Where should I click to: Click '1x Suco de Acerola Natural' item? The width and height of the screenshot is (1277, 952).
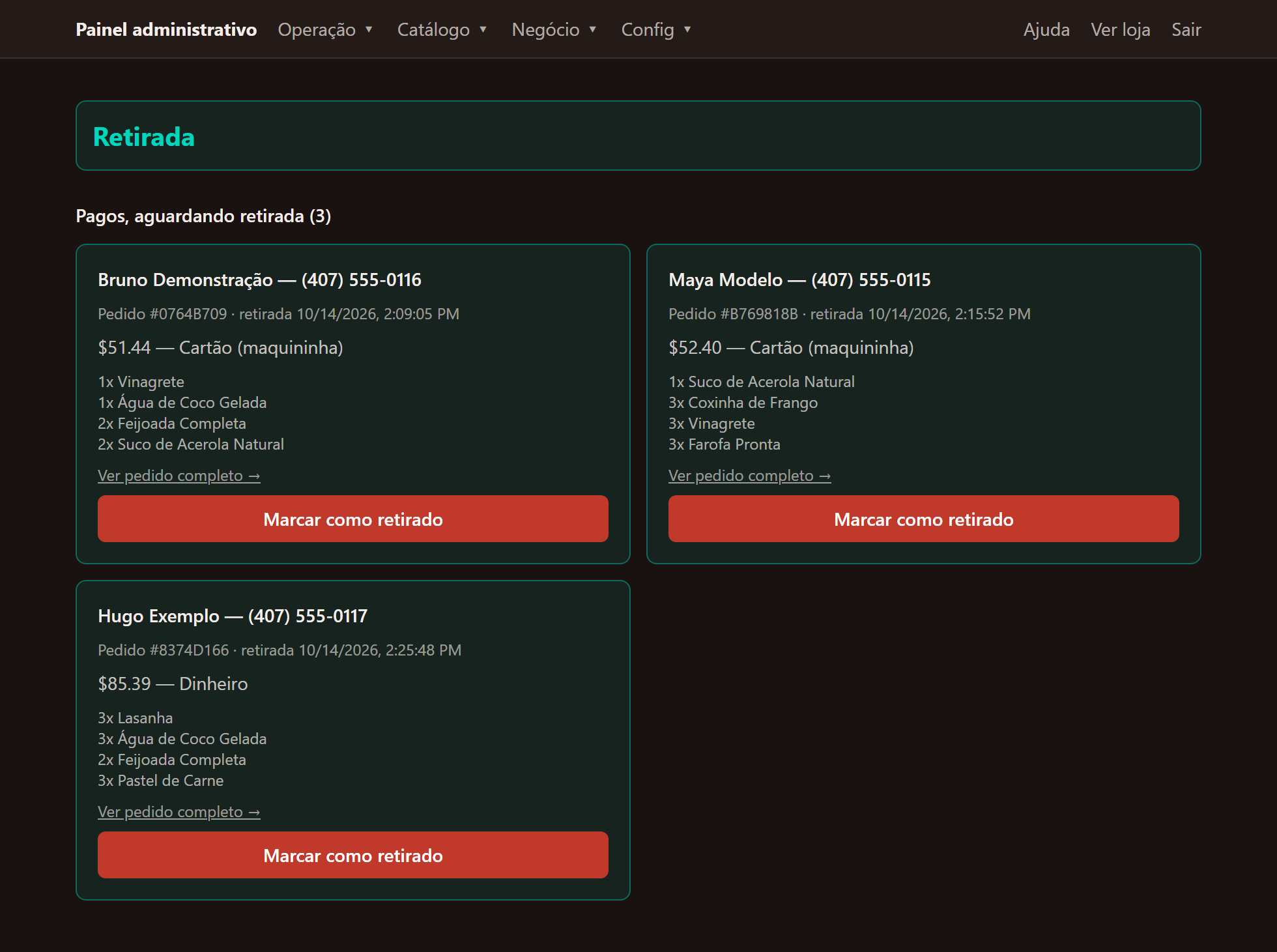coord(762,382)
